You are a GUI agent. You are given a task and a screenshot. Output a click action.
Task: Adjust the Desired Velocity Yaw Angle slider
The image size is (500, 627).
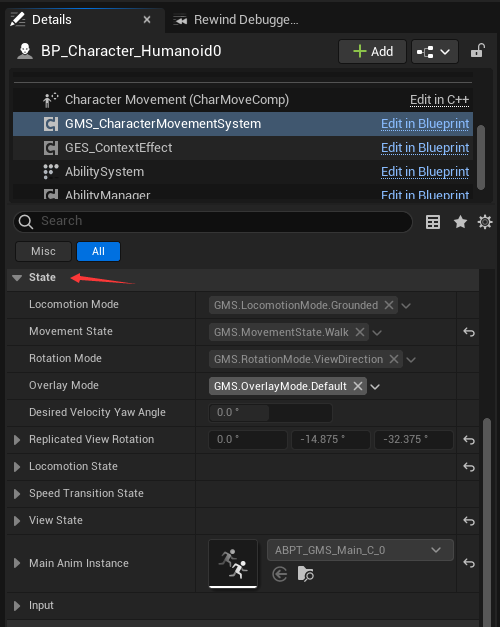pos(270,413)
